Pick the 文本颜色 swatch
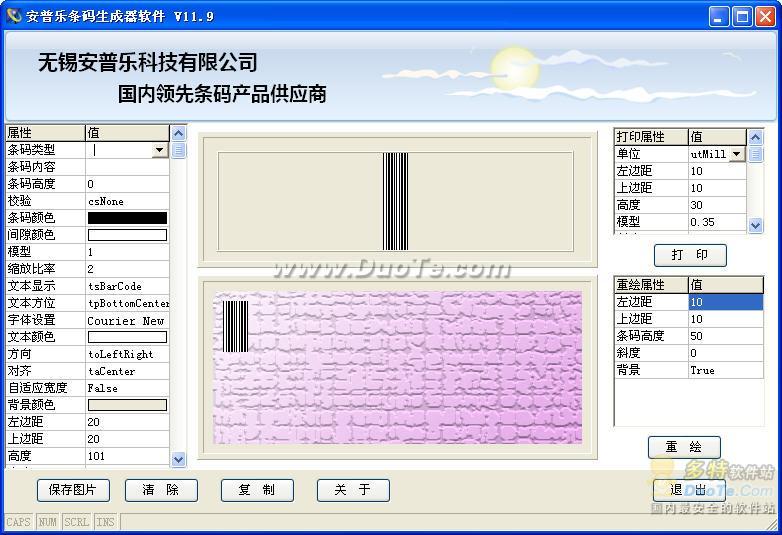 [x=127, y=337]
